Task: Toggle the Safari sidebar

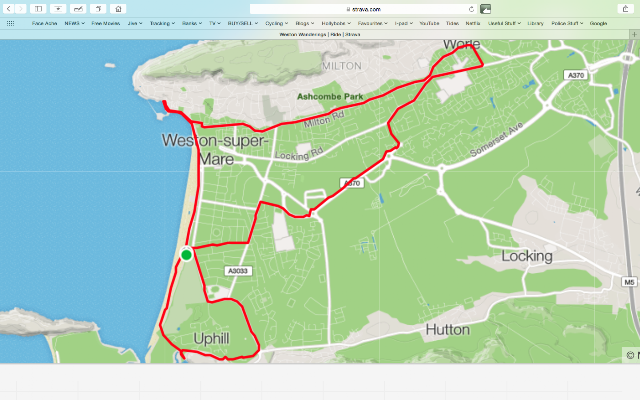Action: [x=38, y=9]
